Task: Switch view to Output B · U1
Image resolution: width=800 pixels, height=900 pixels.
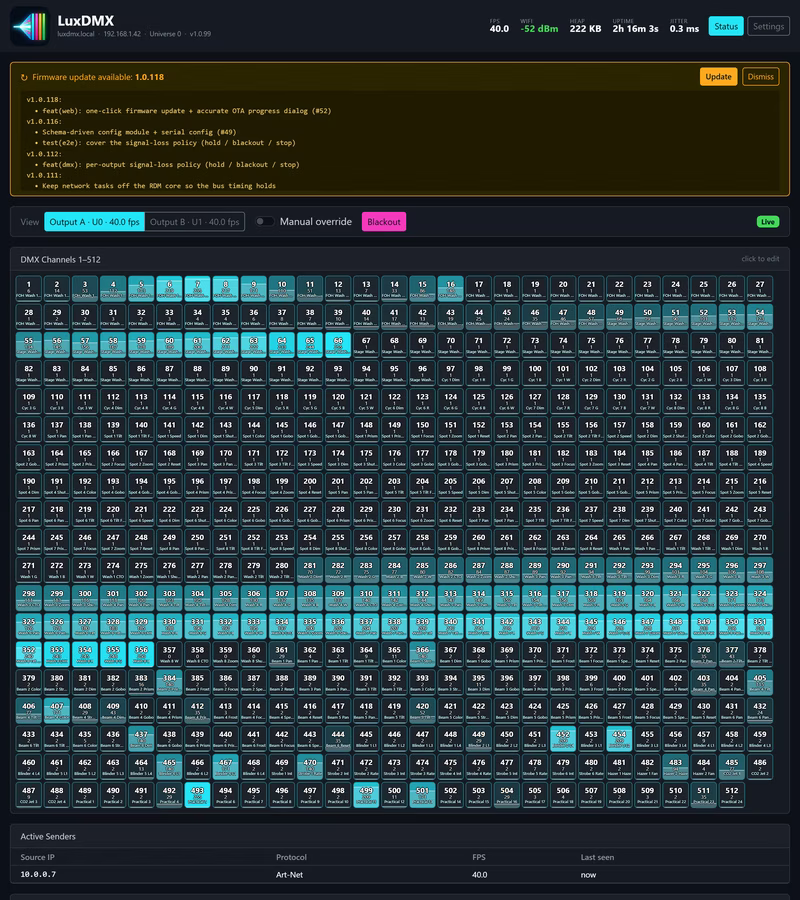Action: click(x=195, y=222)
